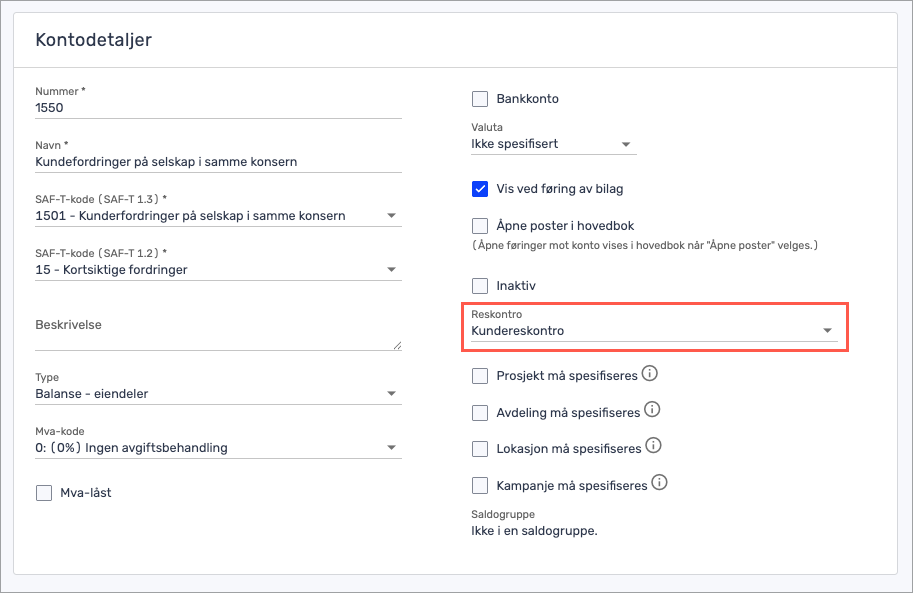The width and height of the screenshot is (913, 593).
Task: Click the Nummer field containing 1550
Action: tap(218, 107)
